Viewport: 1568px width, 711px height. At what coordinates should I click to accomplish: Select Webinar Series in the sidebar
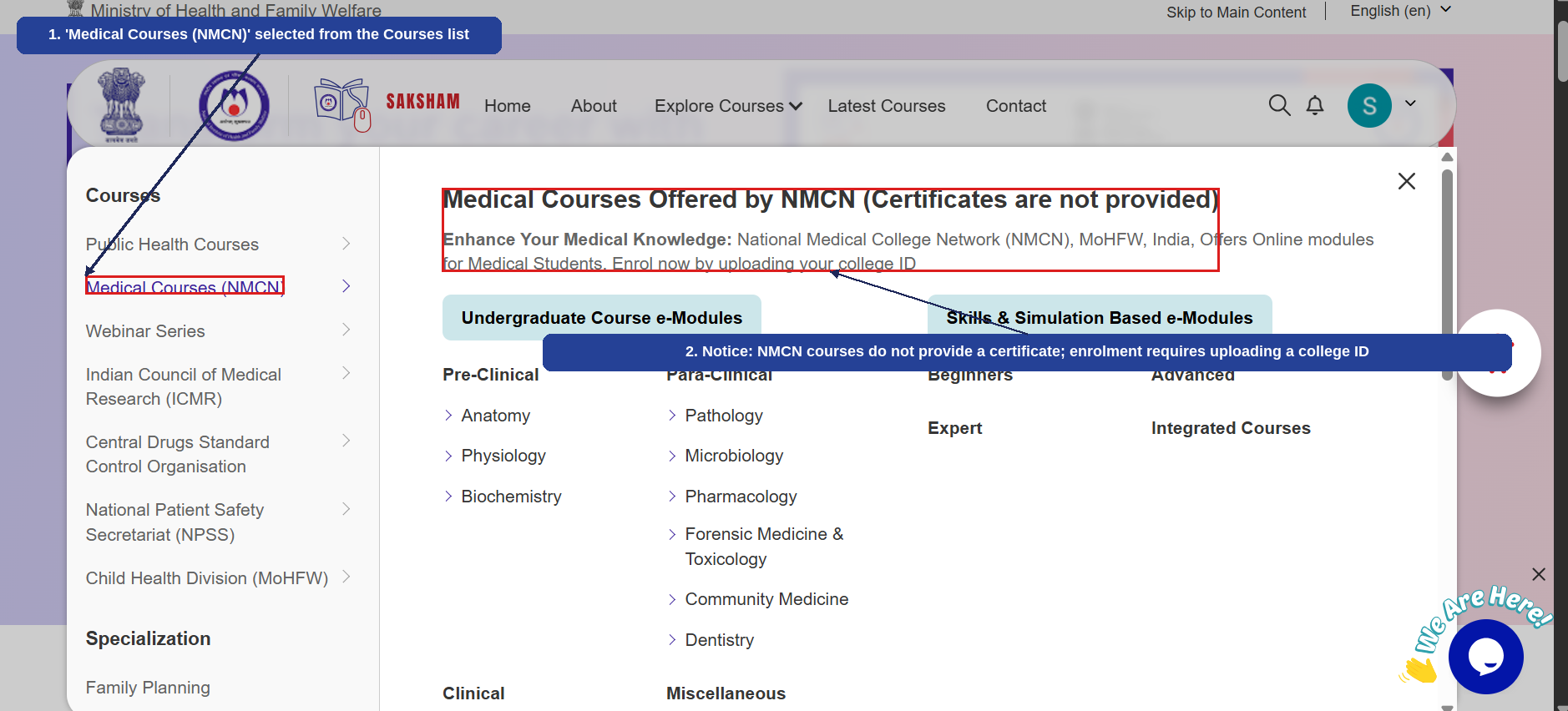pos(145,331)
